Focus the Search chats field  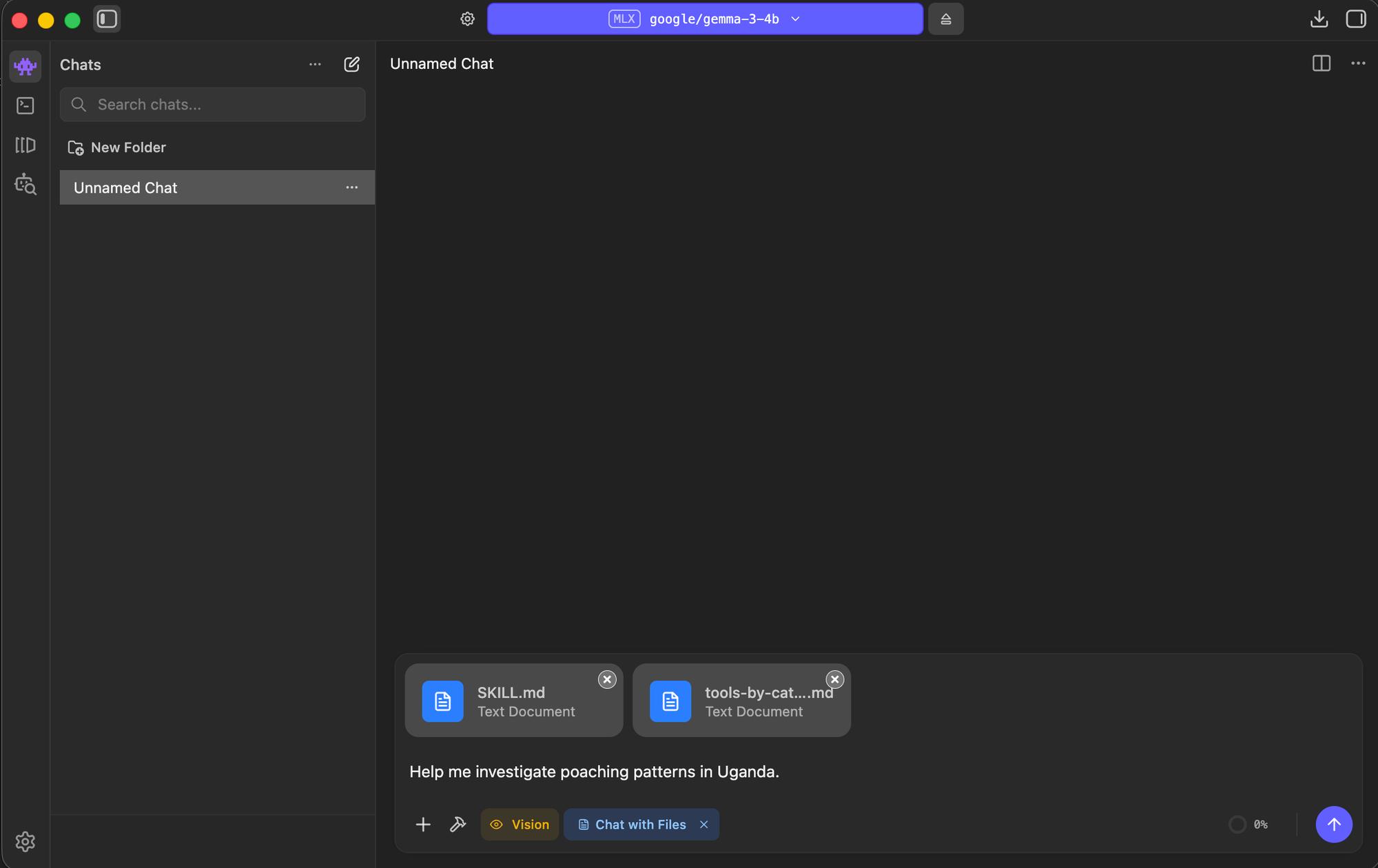[212, 105]
